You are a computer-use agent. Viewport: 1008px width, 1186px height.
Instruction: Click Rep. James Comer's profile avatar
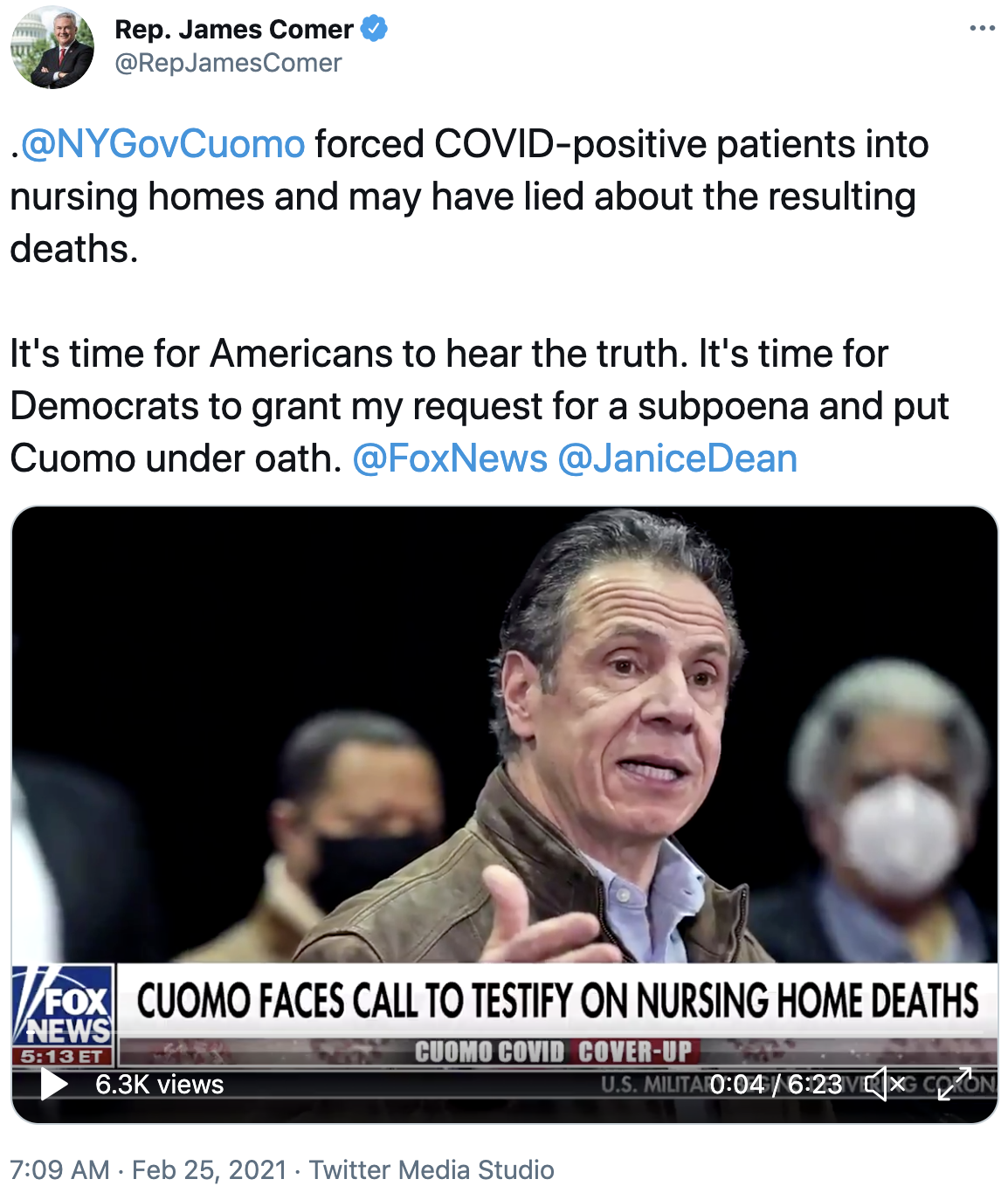click(52, 46)
